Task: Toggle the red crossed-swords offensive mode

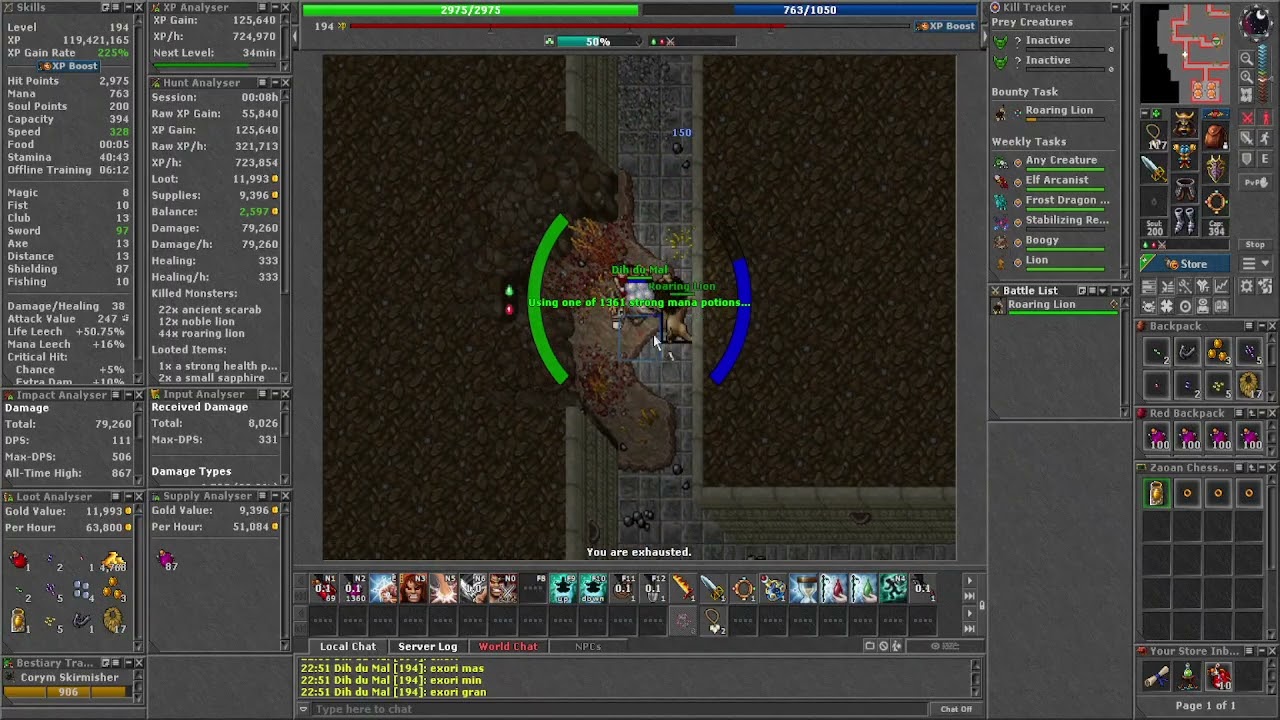Action: coord(1247,118)
